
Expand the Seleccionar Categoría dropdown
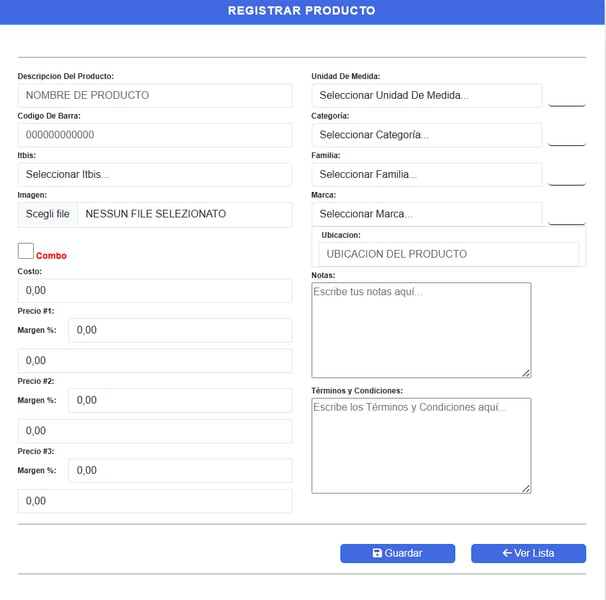coord(427,135)
